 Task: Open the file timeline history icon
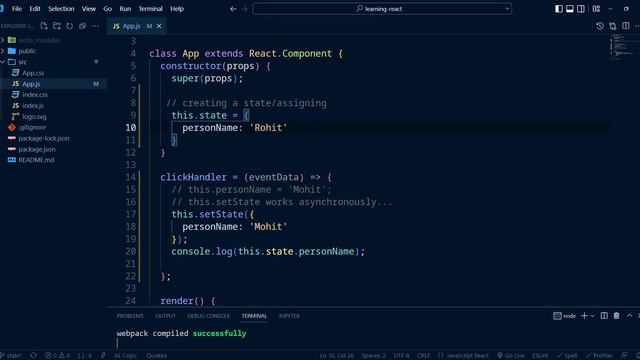pyautogui.click(x=600, y=26)
